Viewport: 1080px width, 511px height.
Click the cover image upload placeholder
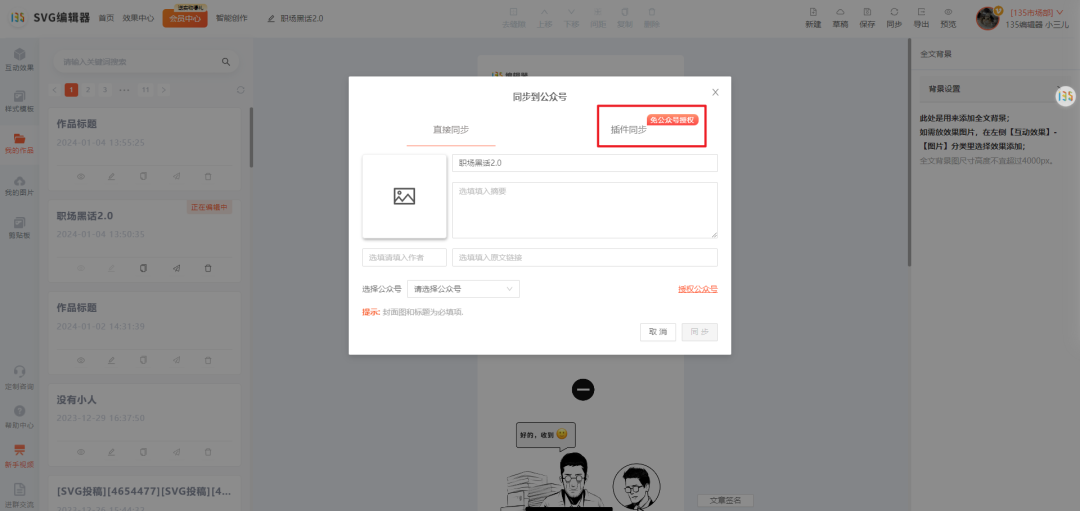(404, 196)
